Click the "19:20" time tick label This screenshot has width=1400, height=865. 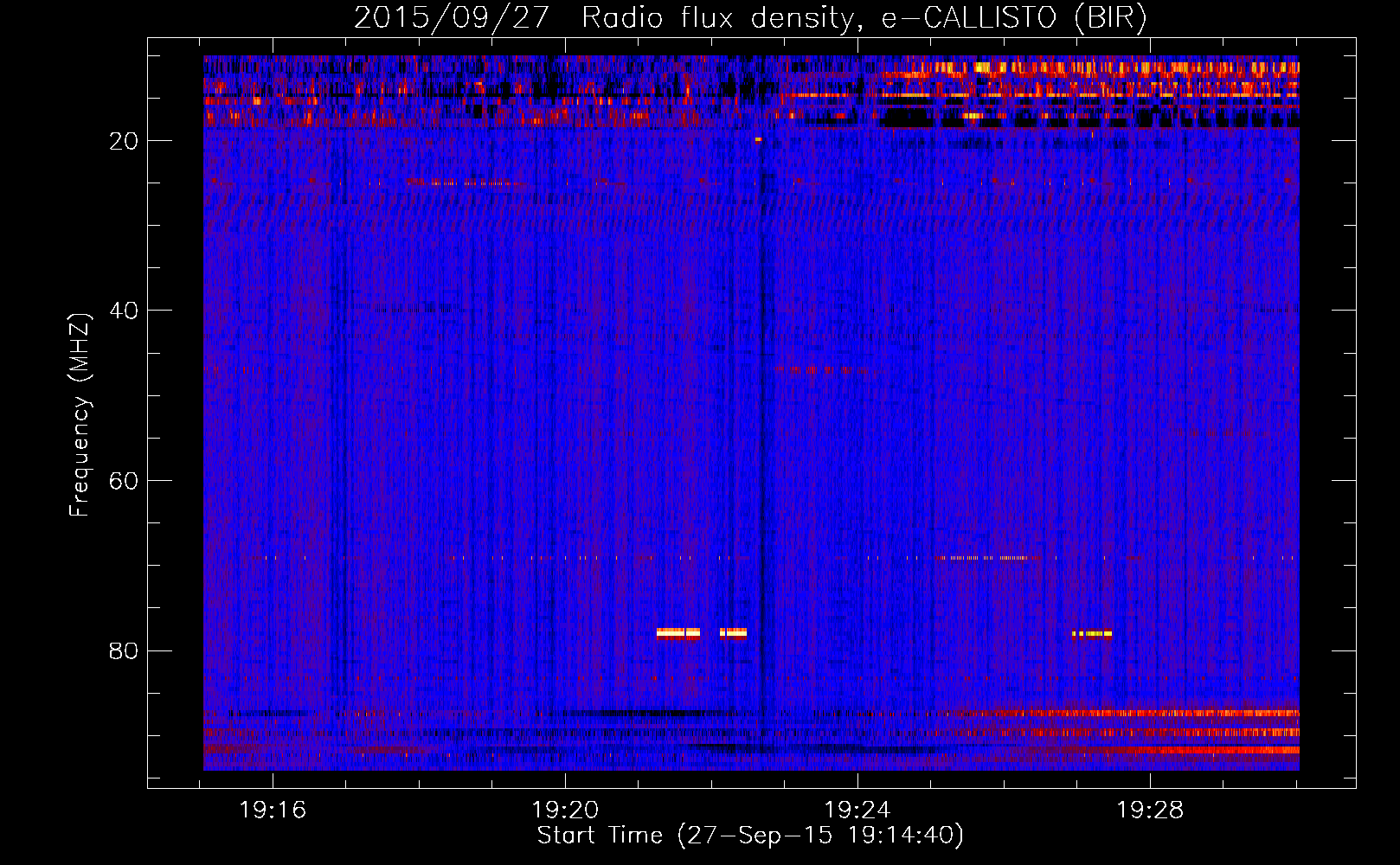click(565, 811)
